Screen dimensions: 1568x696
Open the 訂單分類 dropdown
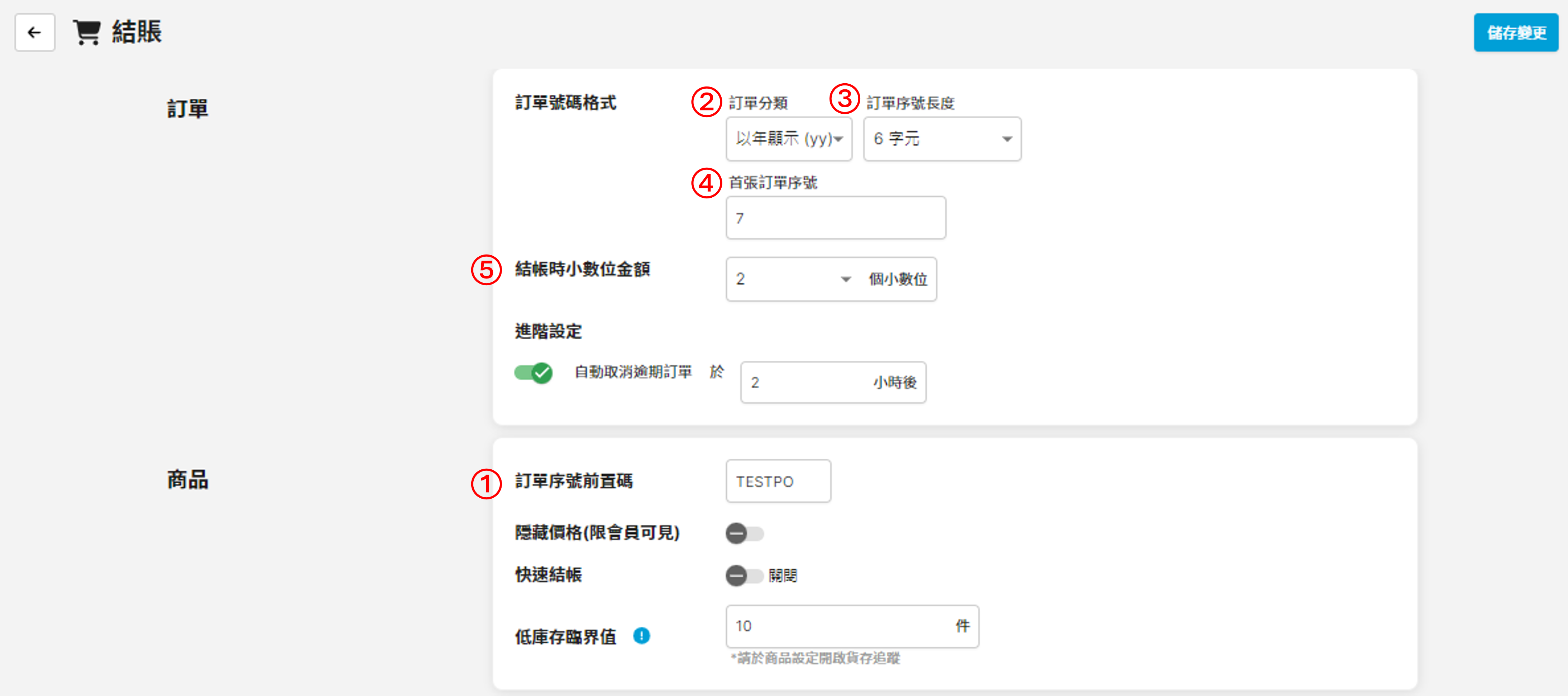click(x=788, y=139)
